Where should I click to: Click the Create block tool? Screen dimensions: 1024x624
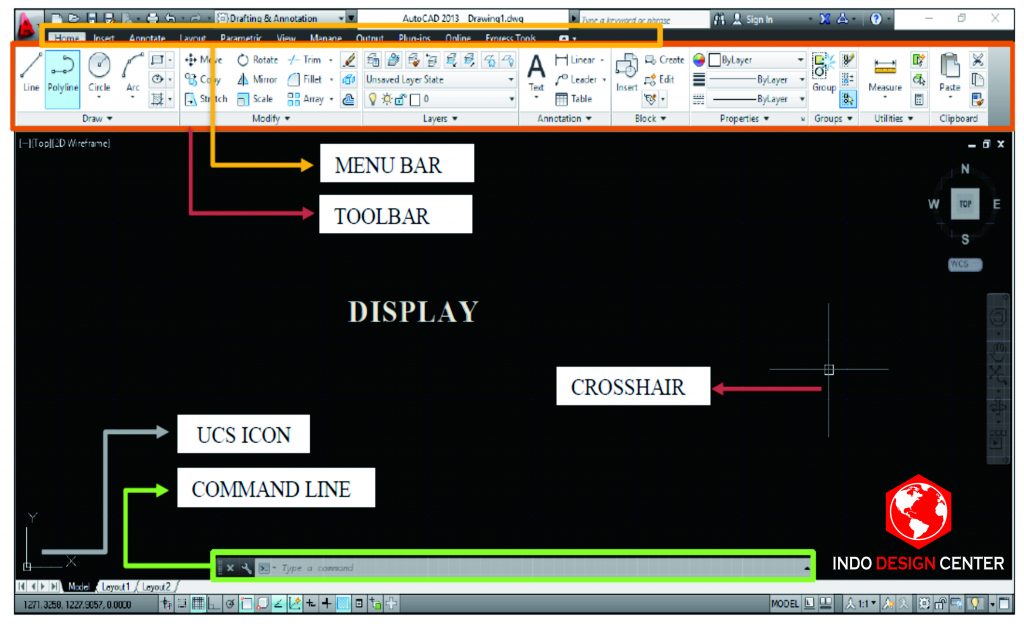[664, 60]
